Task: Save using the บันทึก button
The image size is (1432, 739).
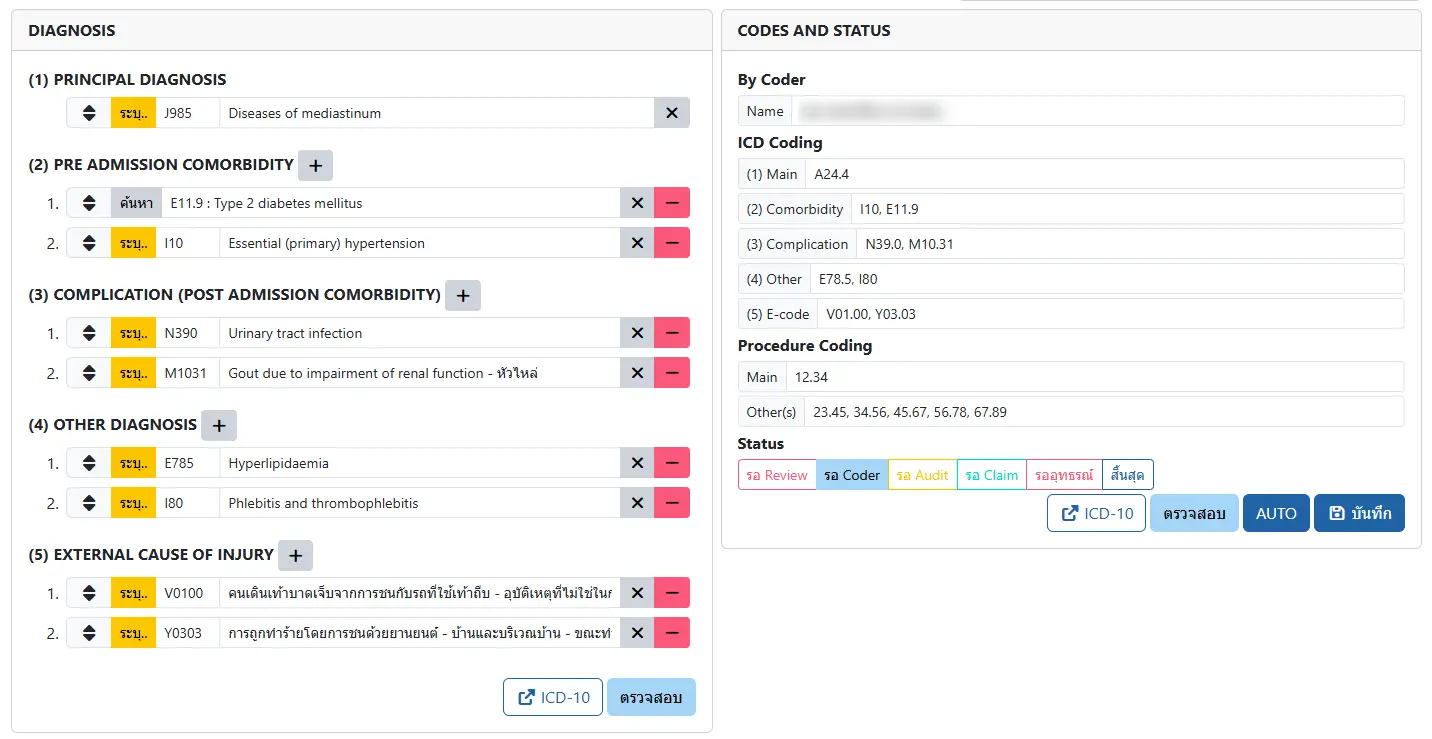Action: (x=1359, y=513)
